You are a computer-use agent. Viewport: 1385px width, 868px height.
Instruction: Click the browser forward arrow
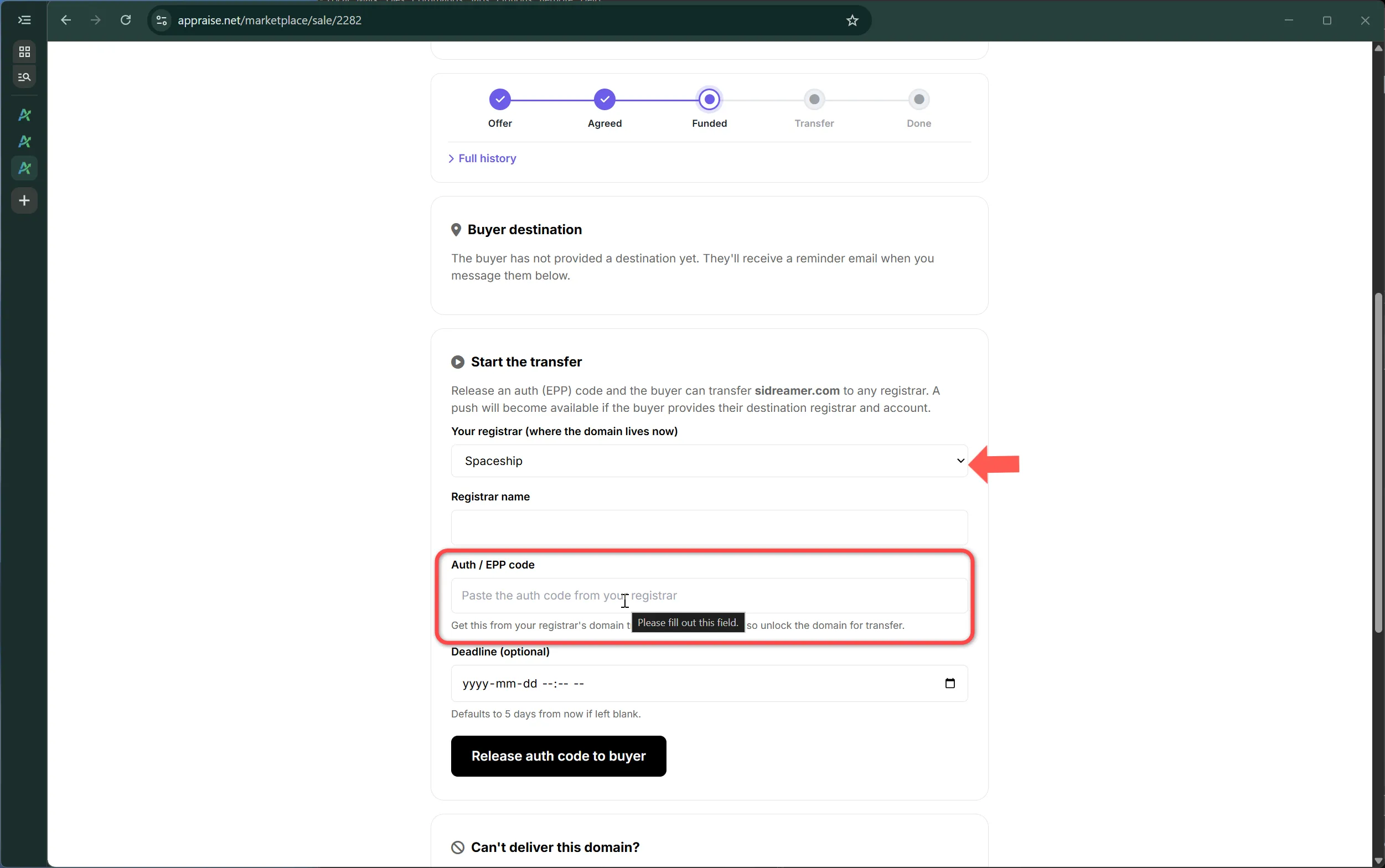point(96,20)
